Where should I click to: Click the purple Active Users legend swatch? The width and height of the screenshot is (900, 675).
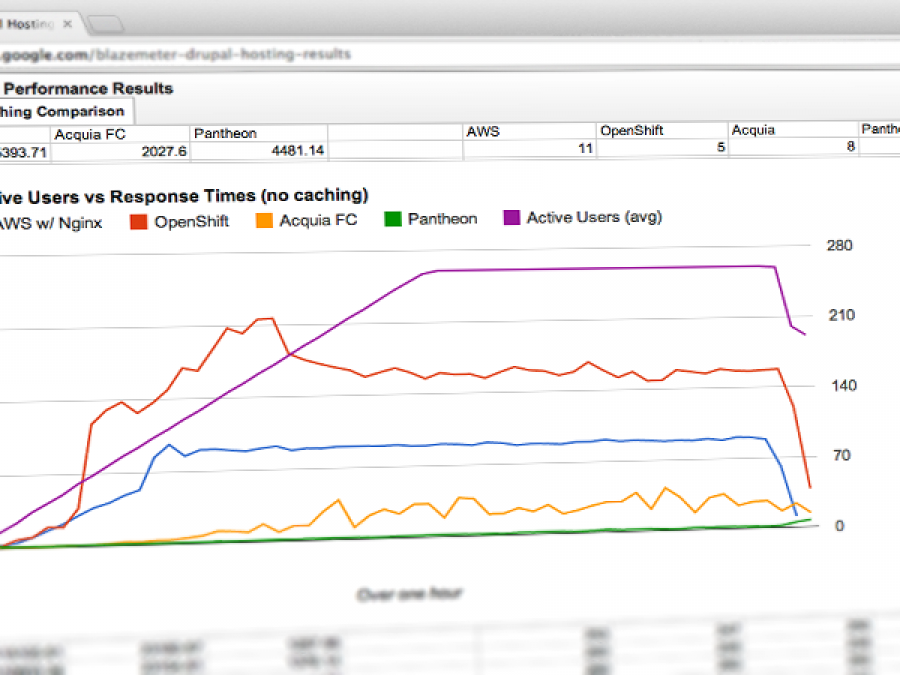pos(511,218)
